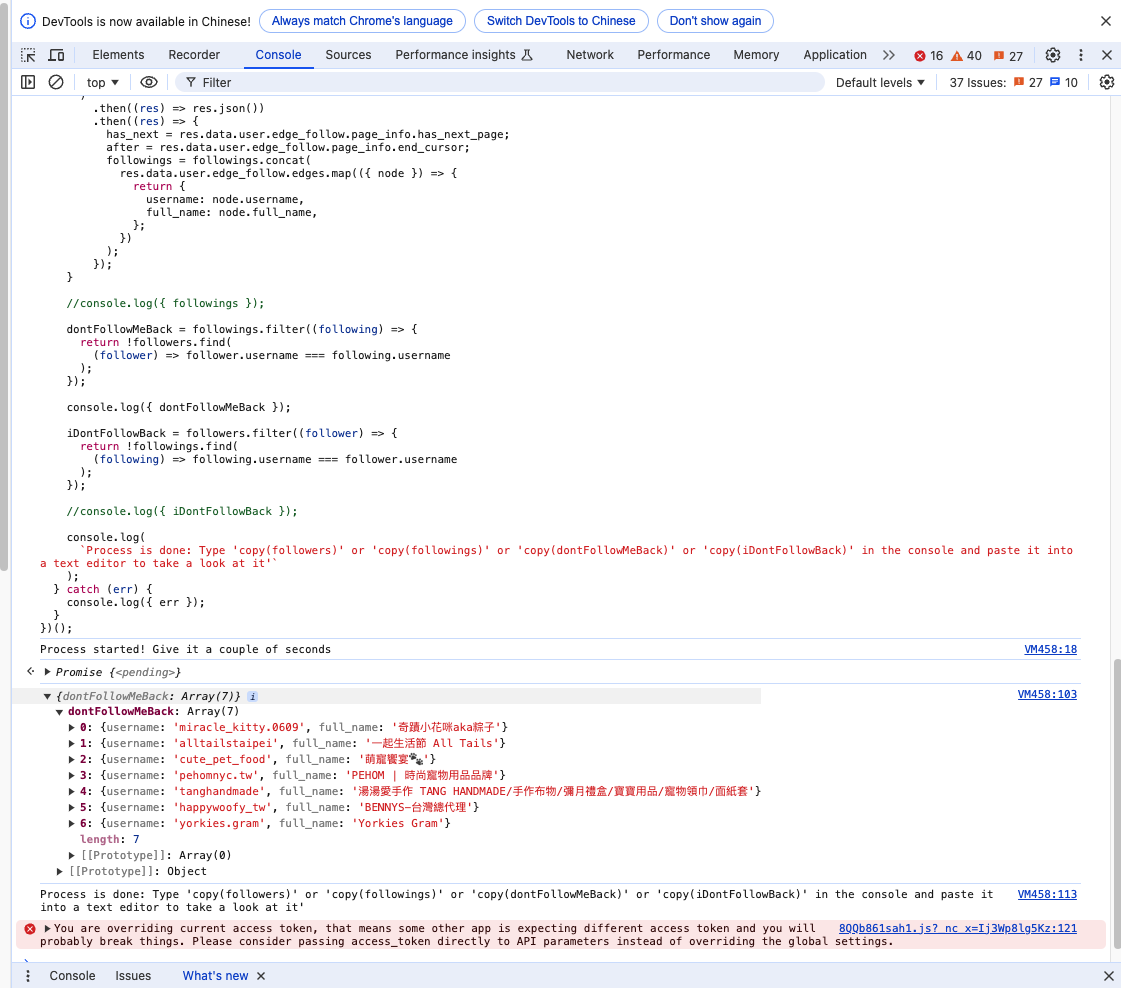Viewport: 1121px width, 988px height.
Task: Switch to the Network tab
Action: [x=590, y=55]
